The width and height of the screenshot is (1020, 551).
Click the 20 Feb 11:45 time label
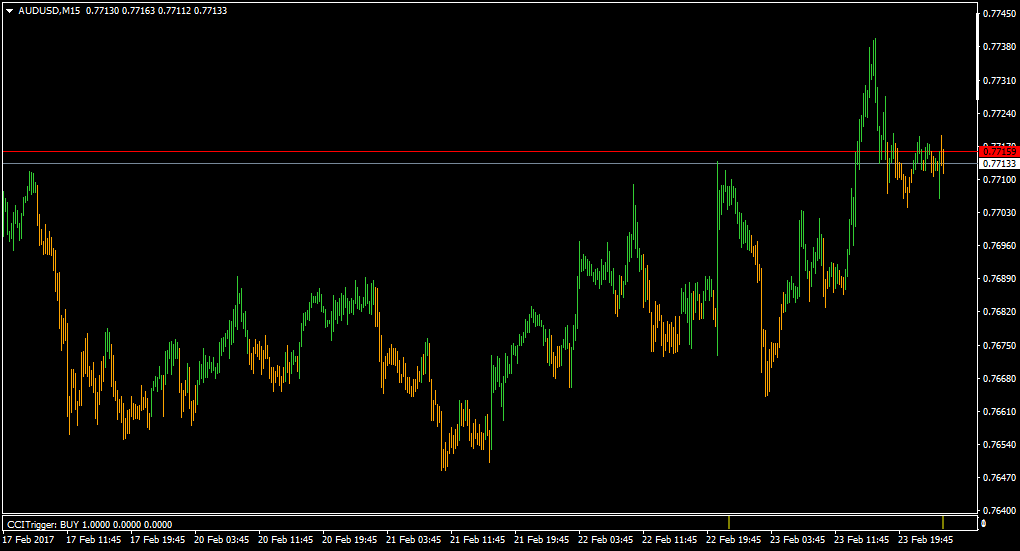(x=286, y=540)
